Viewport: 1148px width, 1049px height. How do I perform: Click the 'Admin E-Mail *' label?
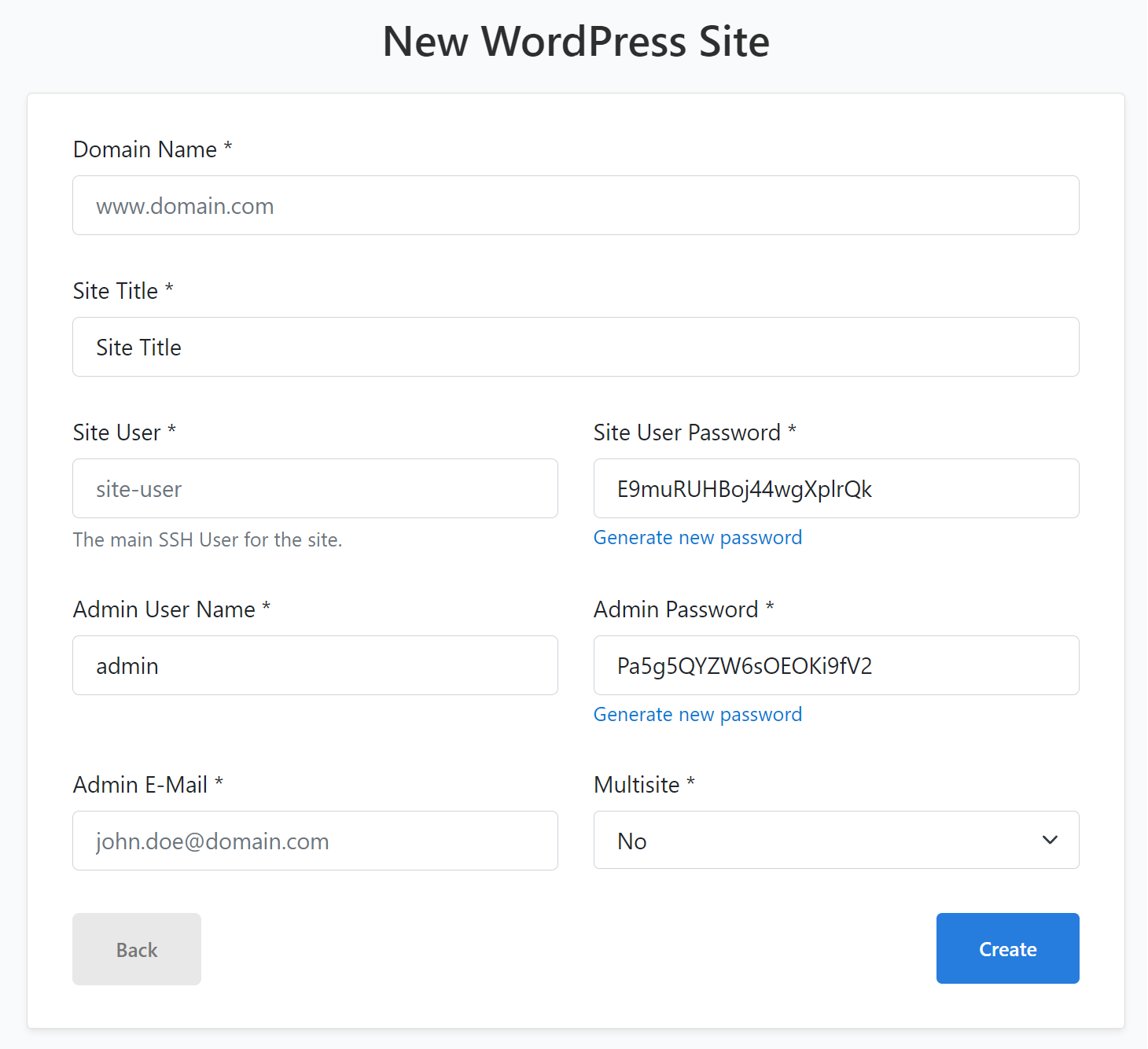(149, 785)
